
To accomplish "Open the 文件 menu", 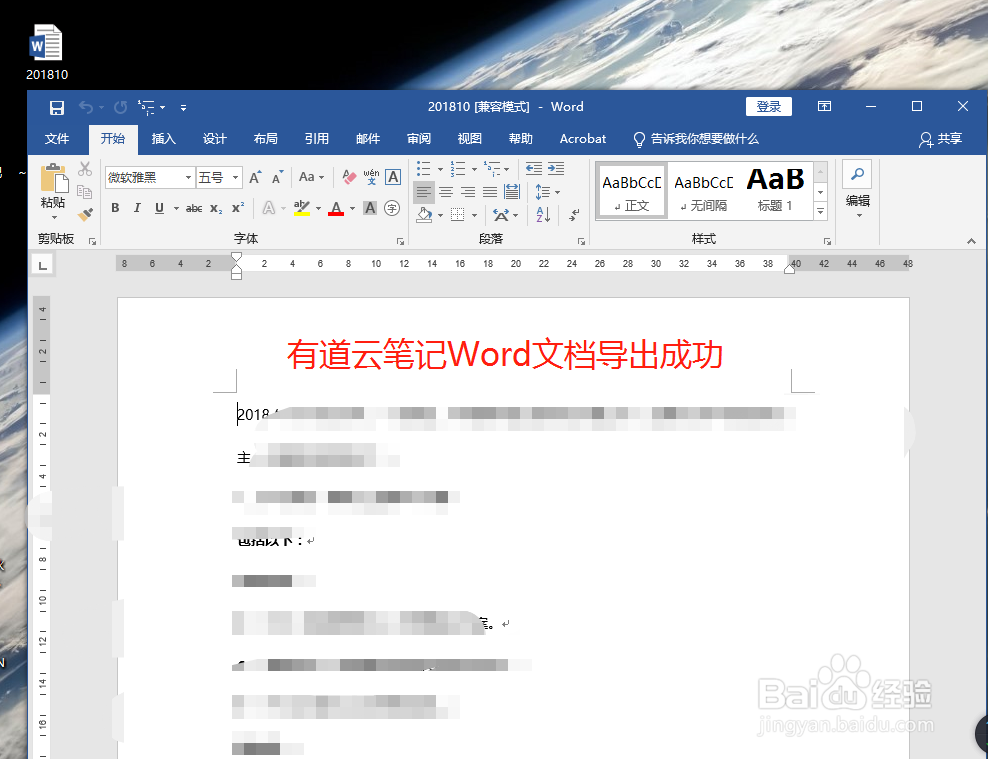I will 57,139.
